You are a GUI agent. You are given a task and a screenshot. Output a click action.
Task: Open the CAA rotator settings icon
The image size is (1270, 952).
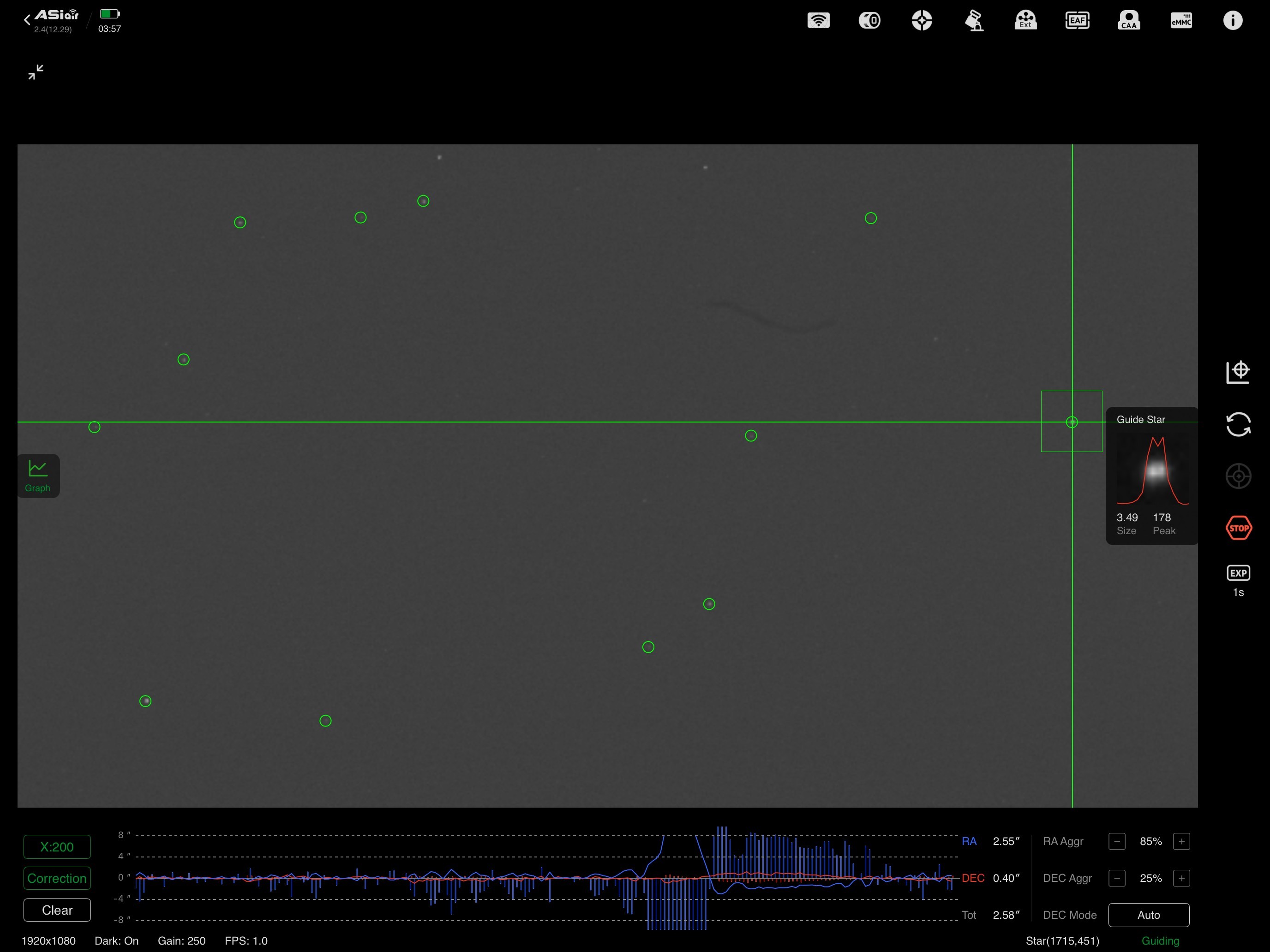(x=1129, y=21)
